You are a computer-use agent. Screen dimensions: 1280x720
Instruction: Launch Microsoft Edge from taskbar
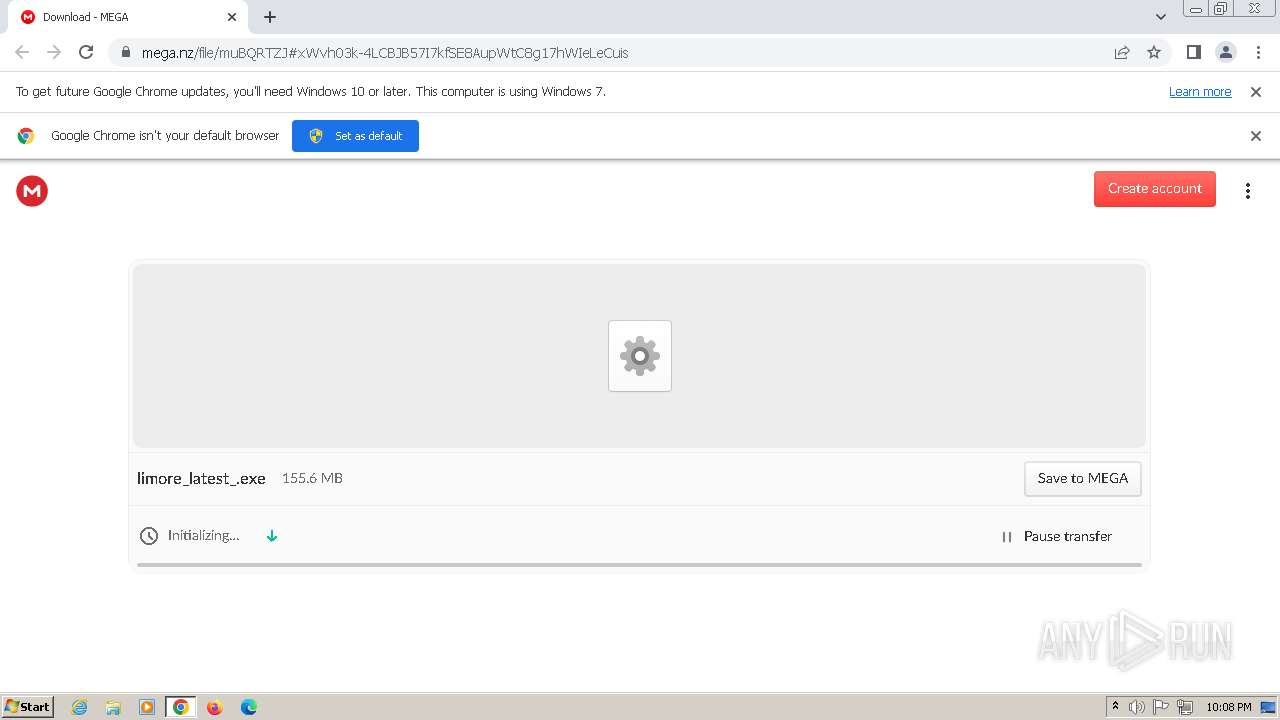(249, 707)
